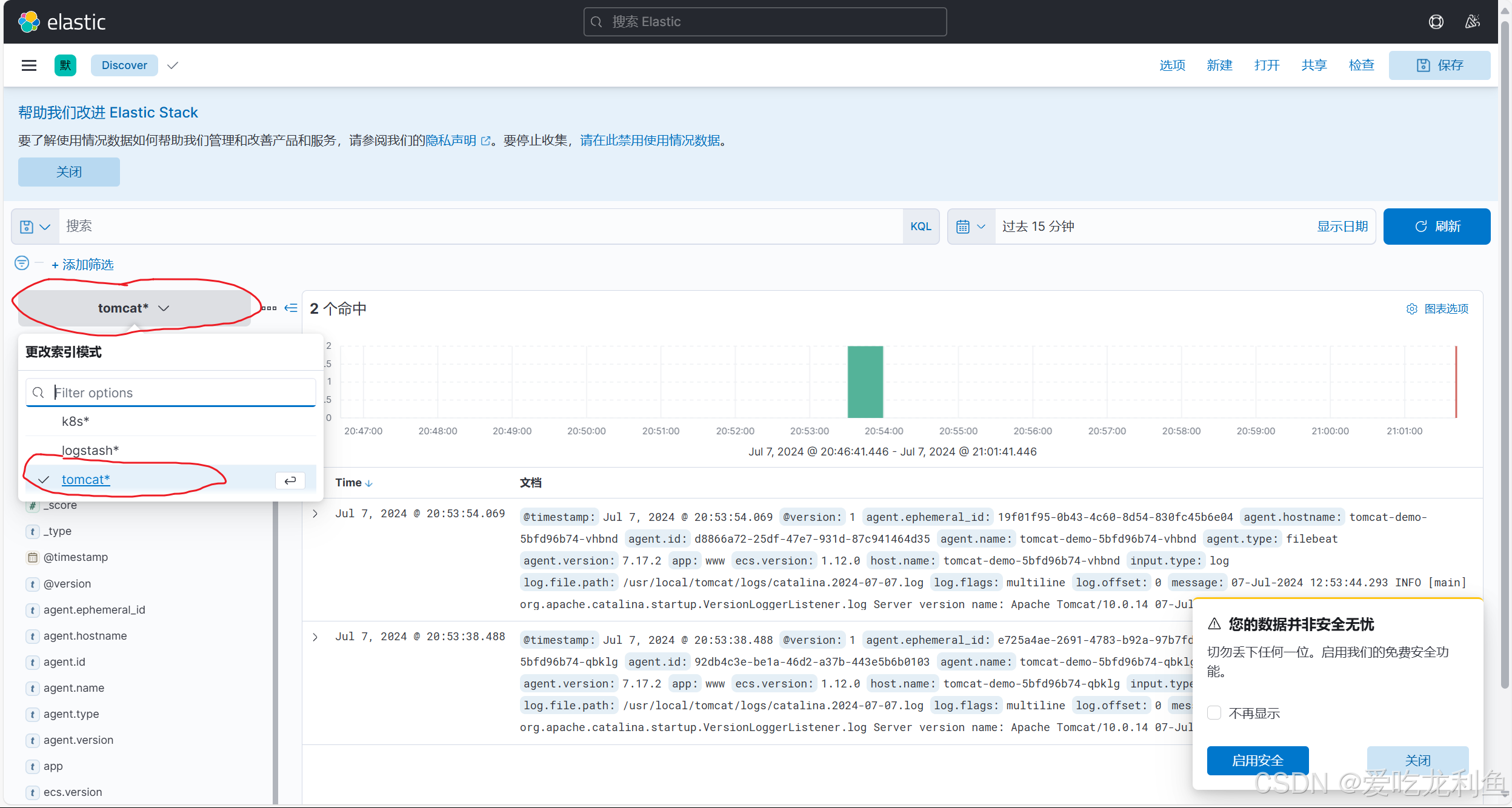Click the 搜索 Elastic global search field
The height and width of the screenshot is (808, 1512).
pos(765,22)
